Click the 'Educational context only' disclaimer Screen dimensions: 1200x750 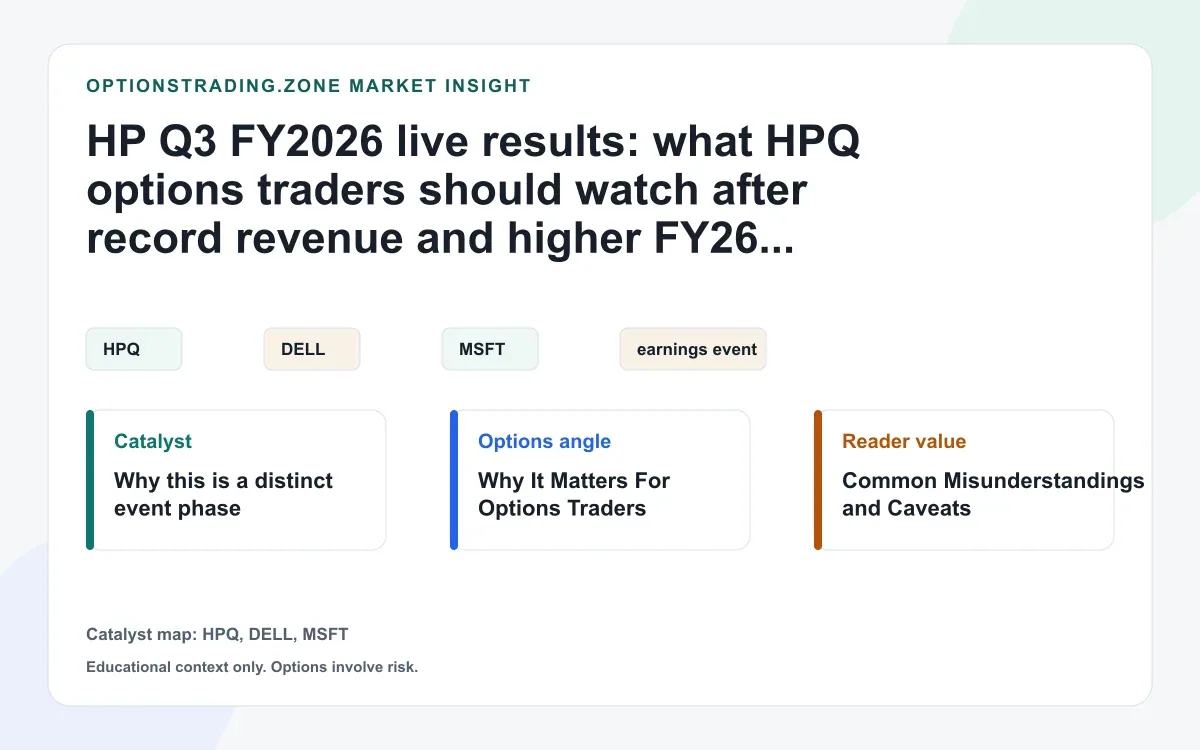(x=252, y=667)
